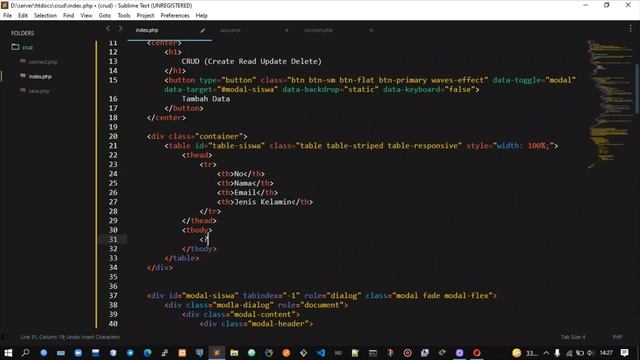
Task: Click the vertical scrollbar of editor
Action: pos(637,88)
